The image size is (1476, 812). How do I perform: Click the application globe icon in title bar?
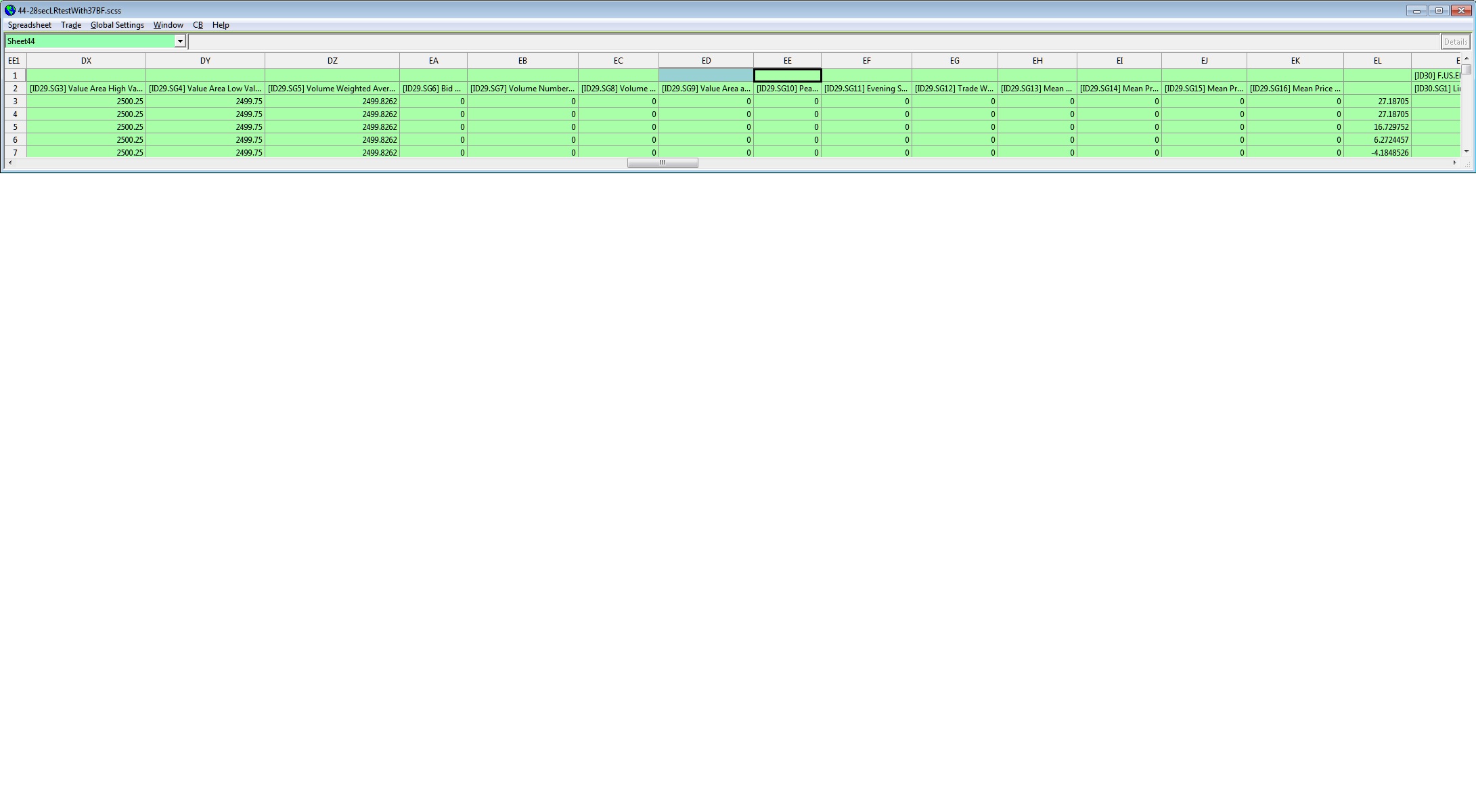coord(9,10)
